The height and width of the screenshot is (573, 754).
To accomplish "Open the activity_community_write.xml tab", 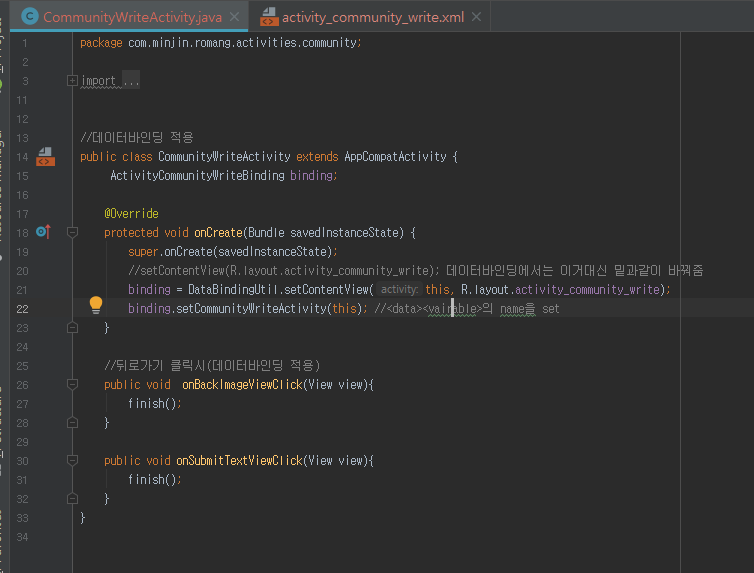I will (x=371, y=17).
